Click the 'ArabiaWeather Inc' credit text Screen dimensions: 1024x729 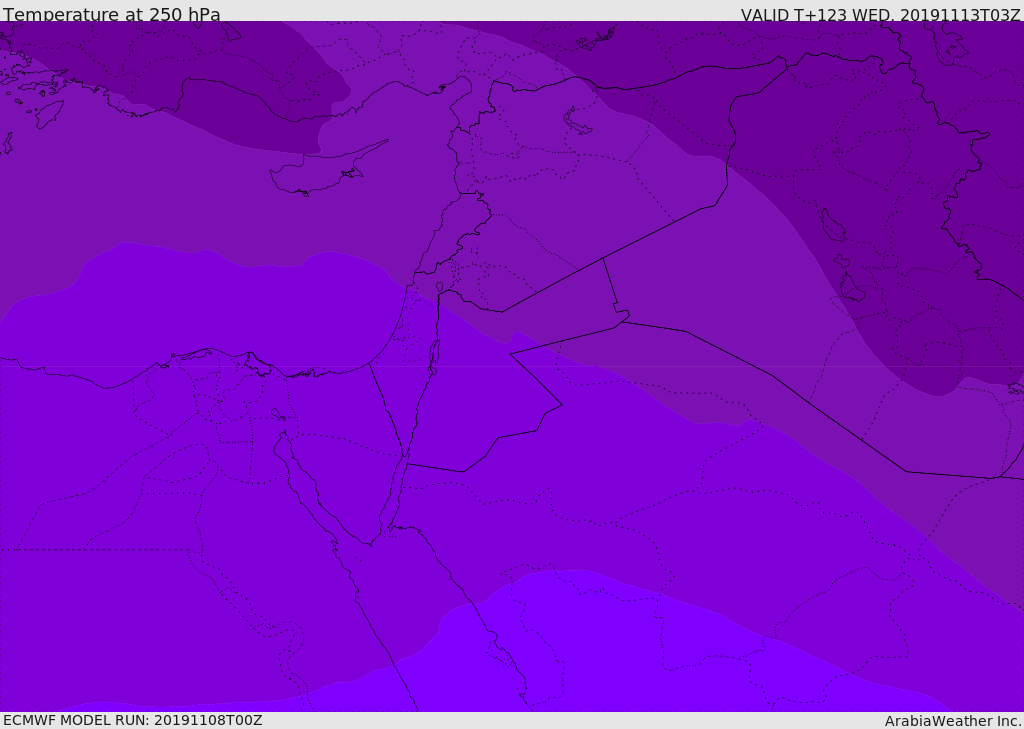[952, 721]
